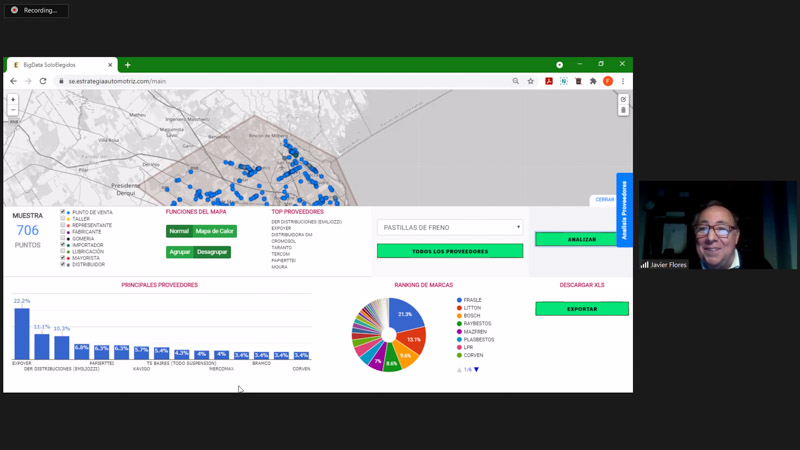Open the browser extensions puzzle icon
Screen dimensions: 800x450
pyautogui.click(x=593, y=81)
